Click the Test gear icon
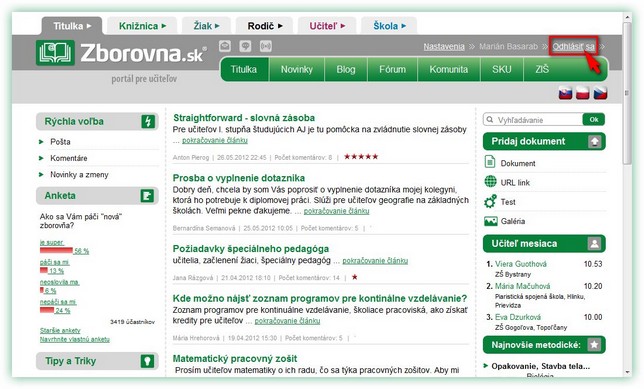Viewport: 644px width, 389px height. coord(490,201)
